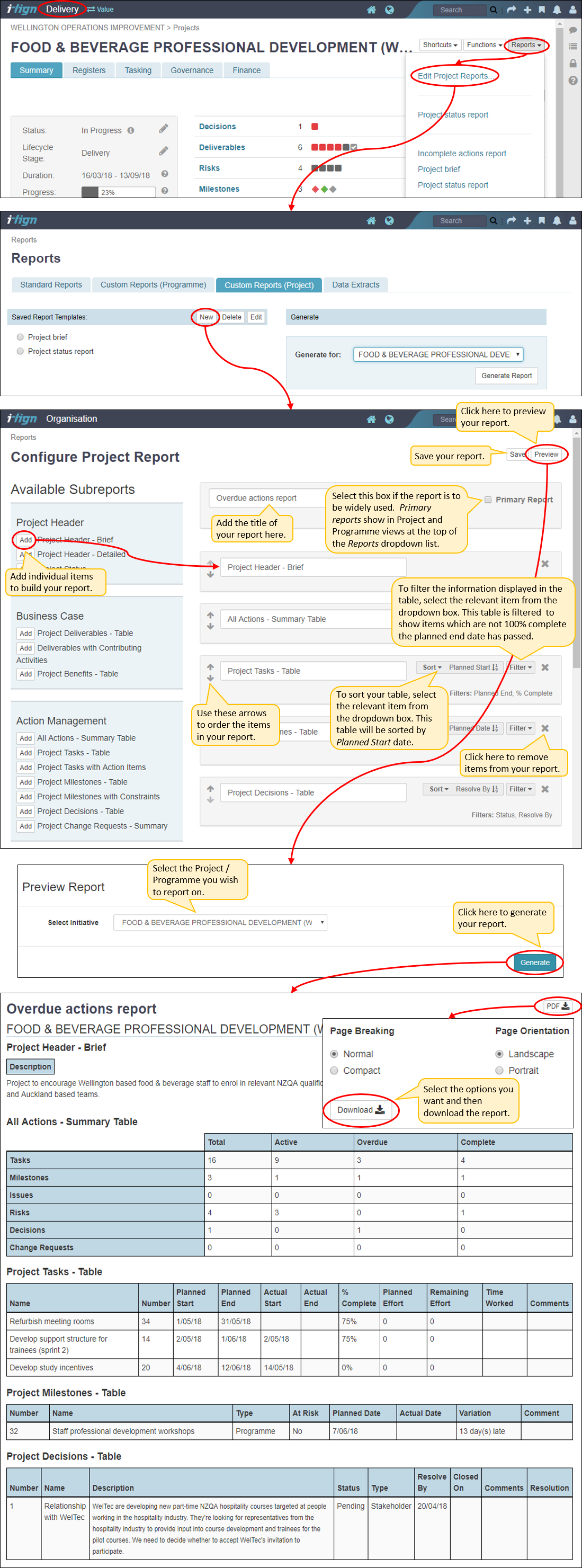Click the teal Generate button in Preview Report

(535, 963)
